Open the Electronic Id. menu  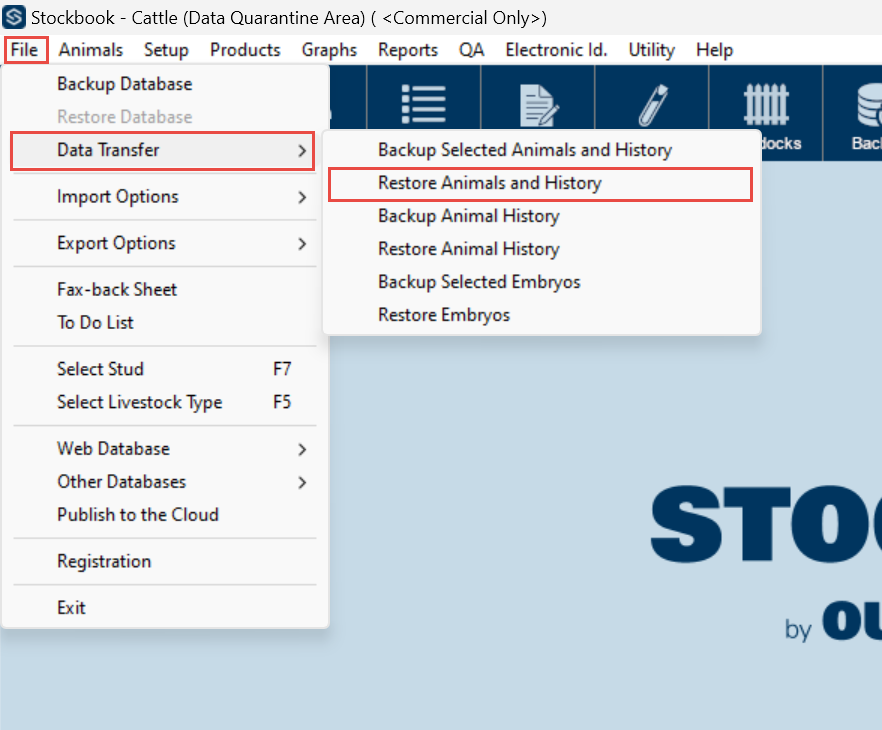pos(556,50)
